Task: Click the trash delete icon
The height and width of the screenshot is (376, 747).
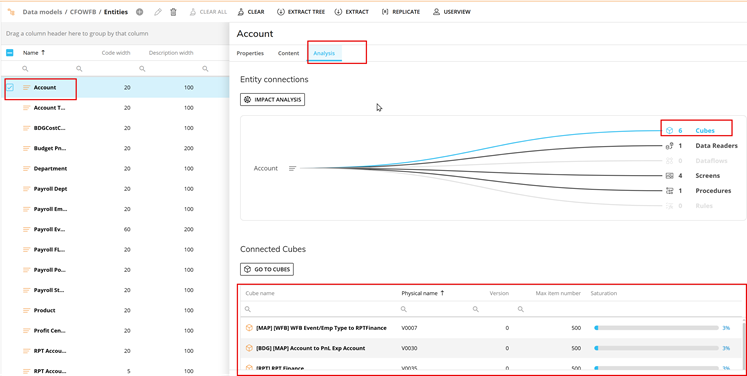Action: 173,12
